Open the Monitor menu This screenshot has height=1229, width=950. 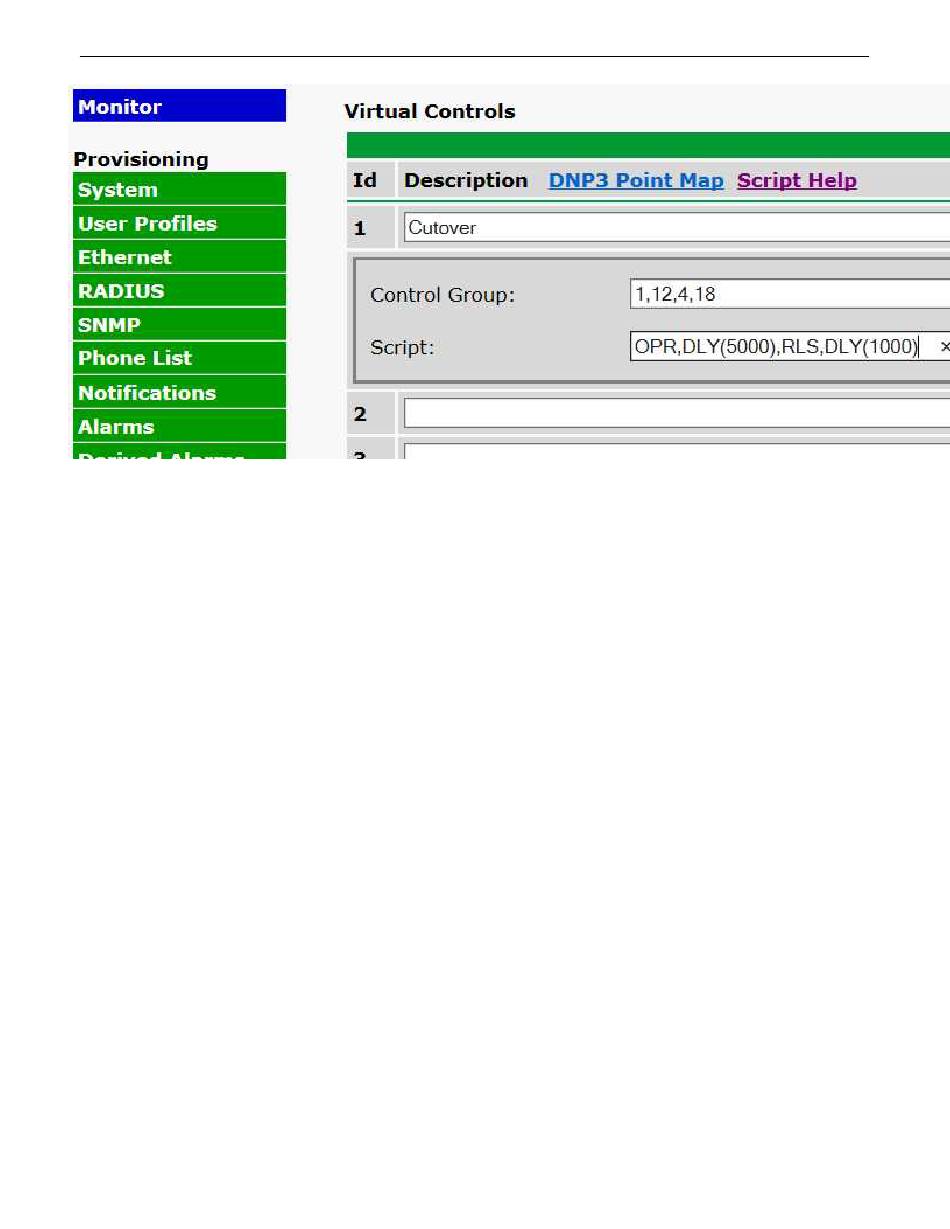pos(179,106)
